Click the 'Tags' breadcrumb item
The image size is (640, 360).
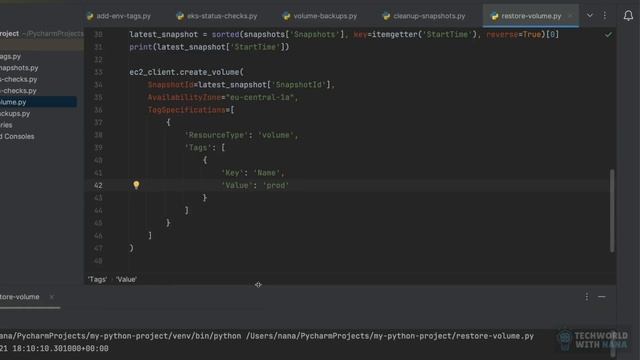click(x=97, y=280)
